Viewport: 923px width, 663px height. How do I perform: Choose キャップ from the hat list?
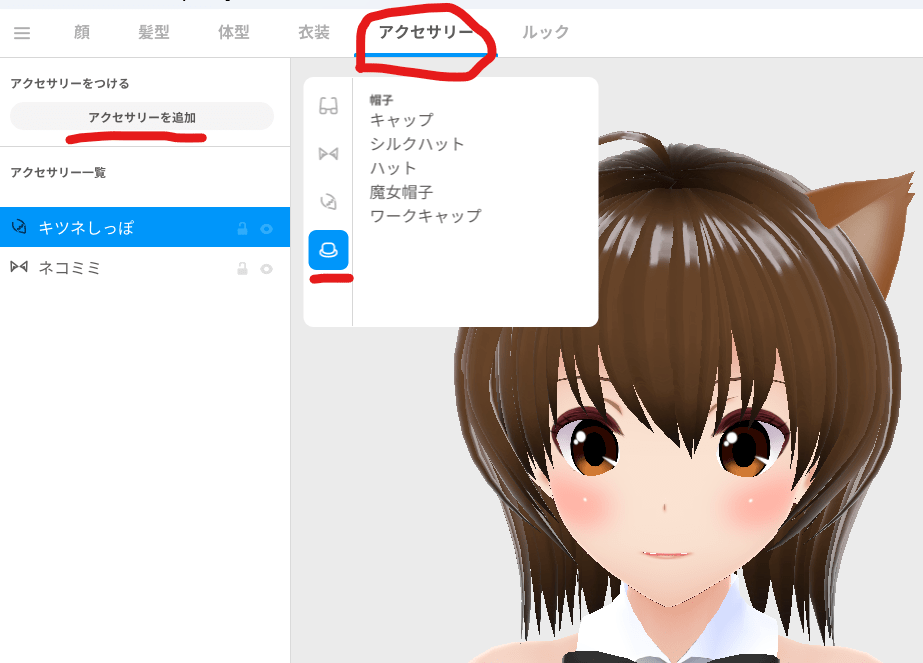tap(401, 120)
